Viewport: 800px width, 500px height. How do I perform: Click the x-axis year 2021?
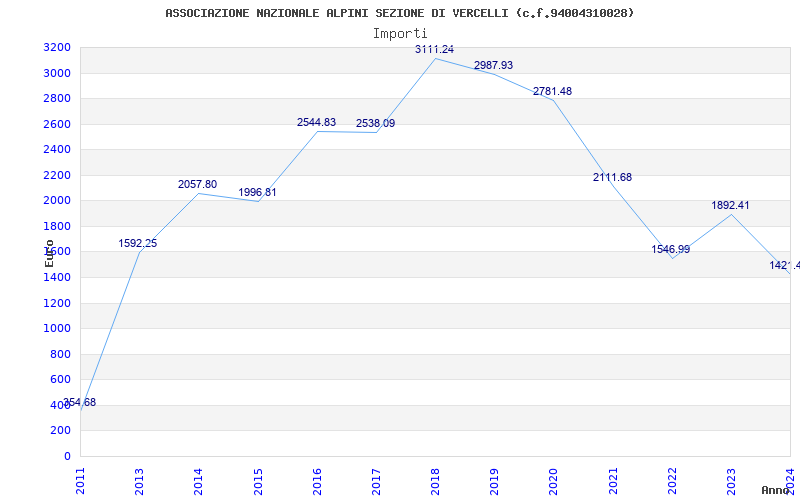pyautogui.click(x=613, y=481)
